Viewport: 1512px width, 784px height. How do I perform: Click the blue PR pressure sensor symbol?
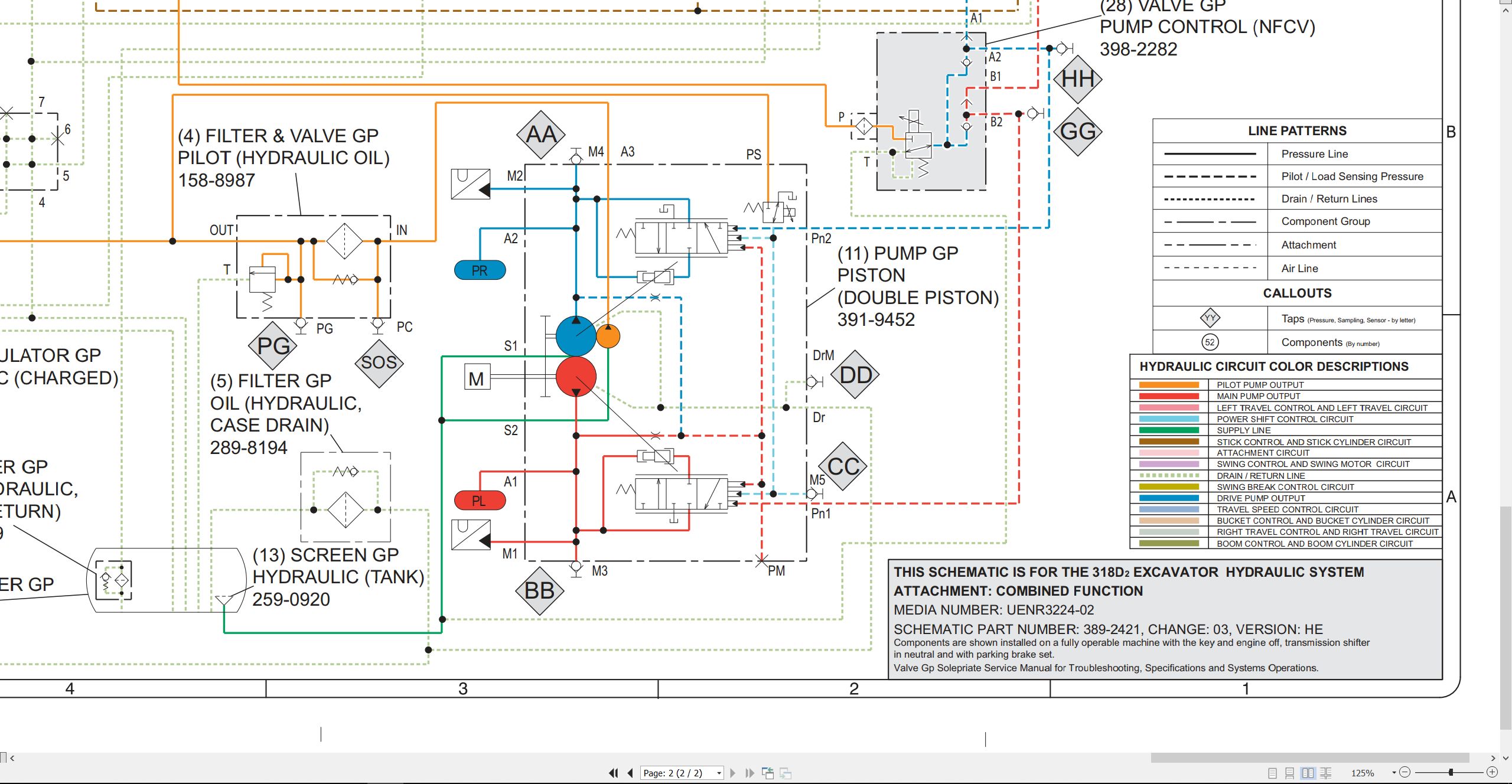pos(480,270)
